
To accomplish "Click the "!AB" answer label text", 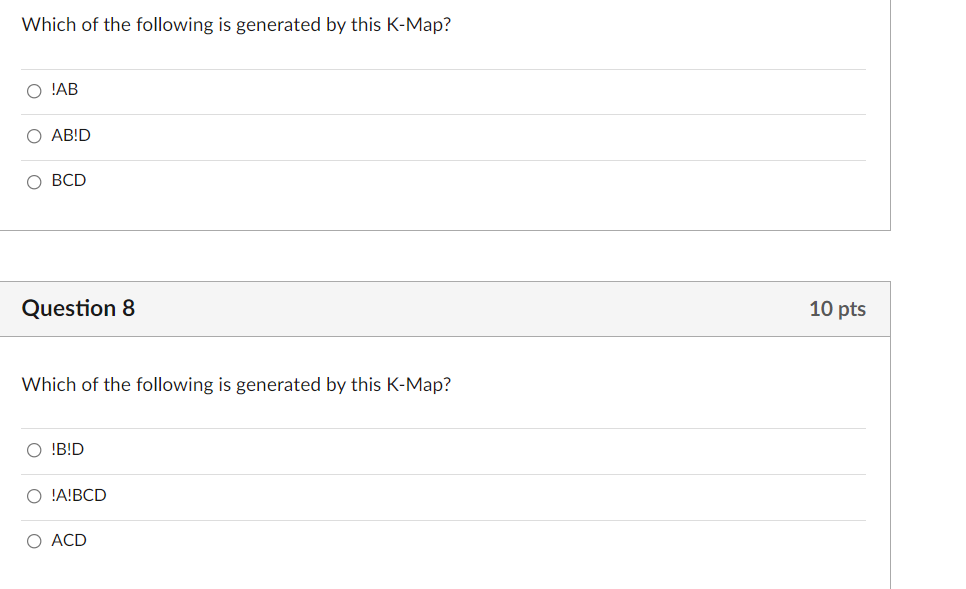I will point(65,90).
